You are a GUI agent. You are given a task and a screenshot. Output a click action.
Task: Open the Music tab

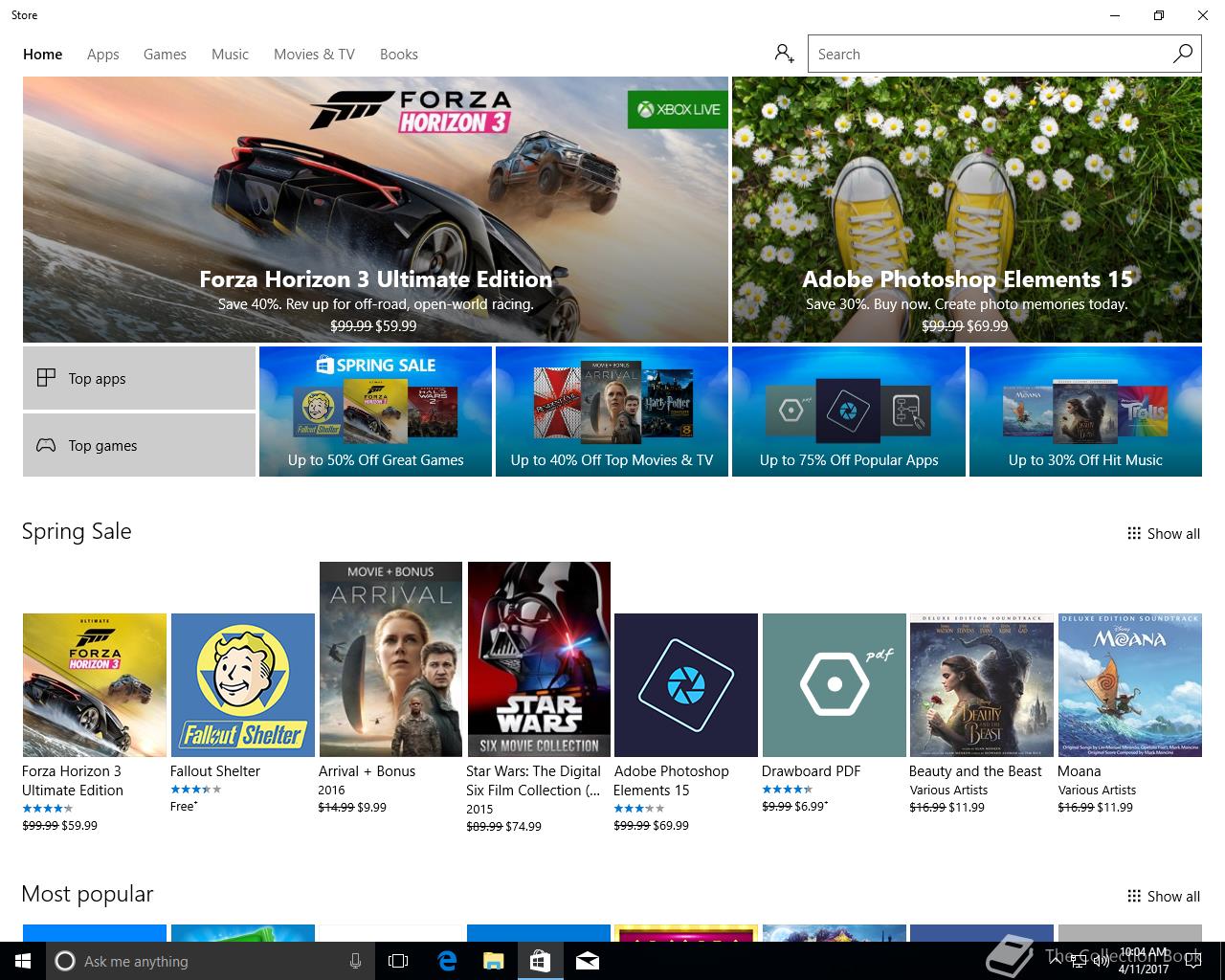click(230, 54)
